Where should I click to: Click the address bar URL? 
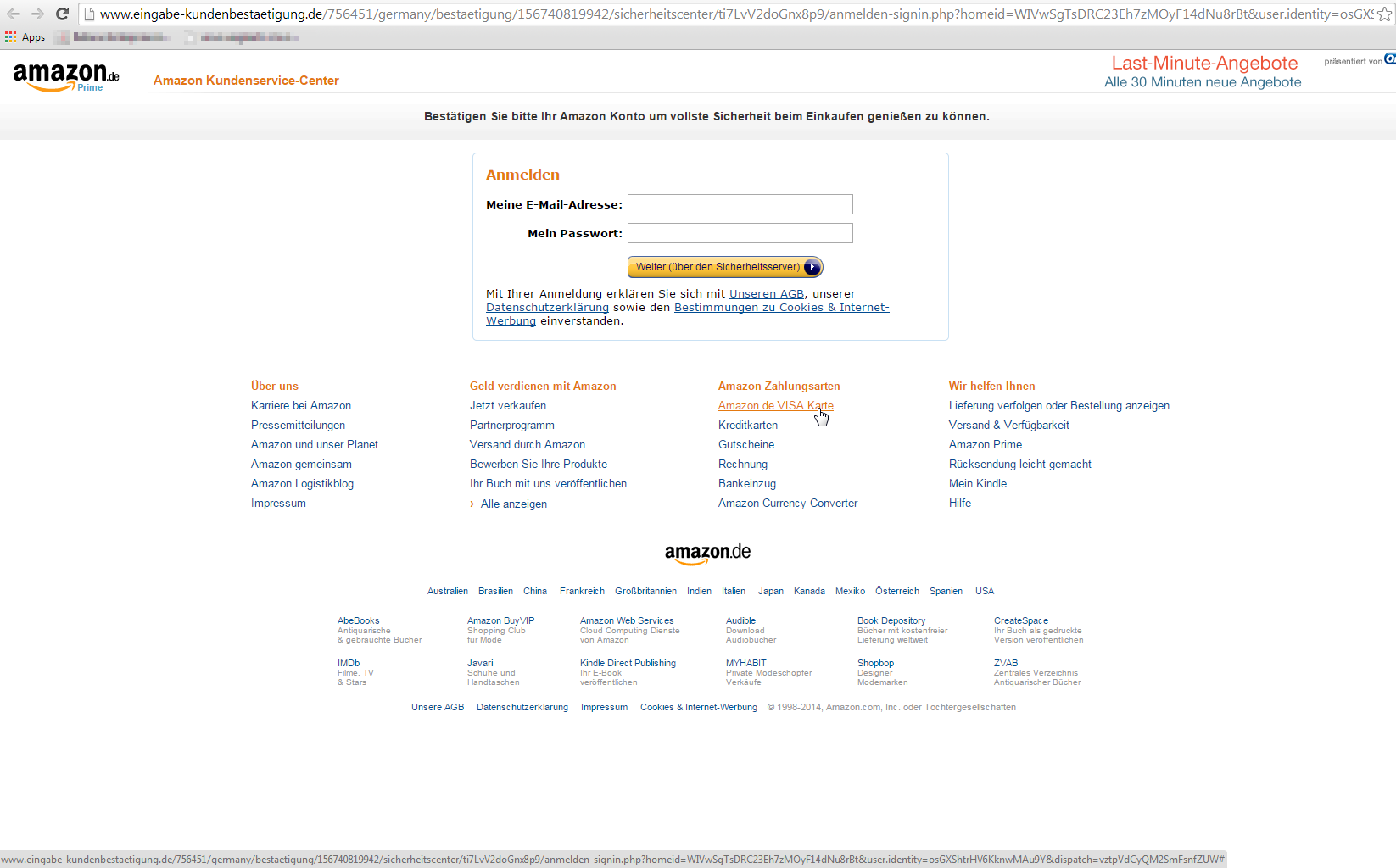click(736, 14)
